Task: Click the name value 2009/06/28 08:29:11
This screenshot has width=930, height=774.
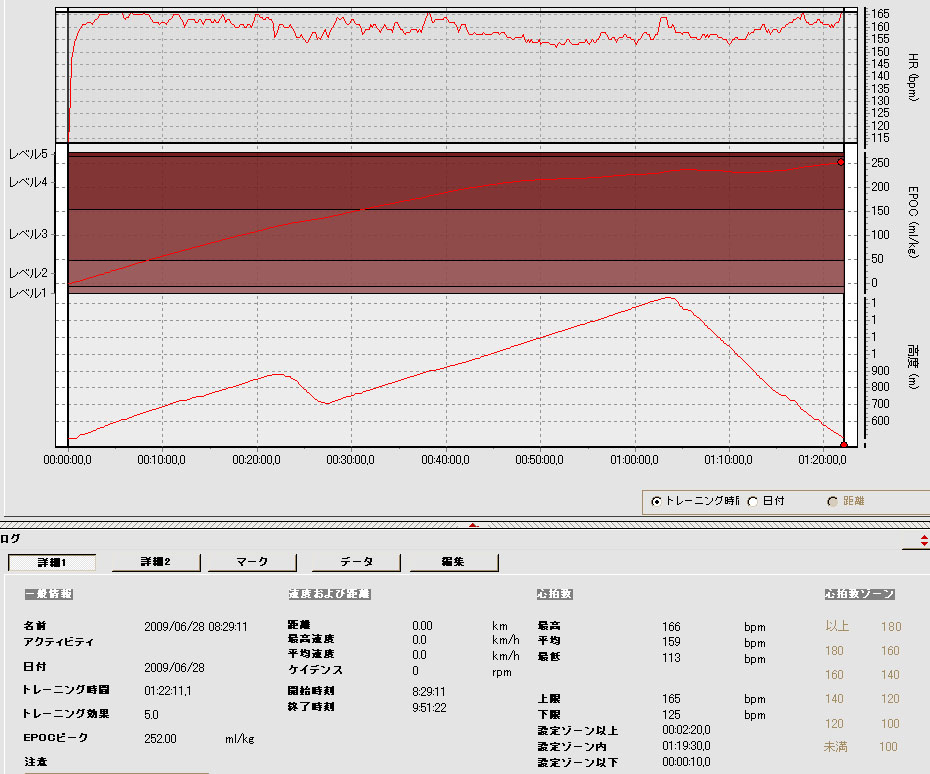Action: (196, 627)
